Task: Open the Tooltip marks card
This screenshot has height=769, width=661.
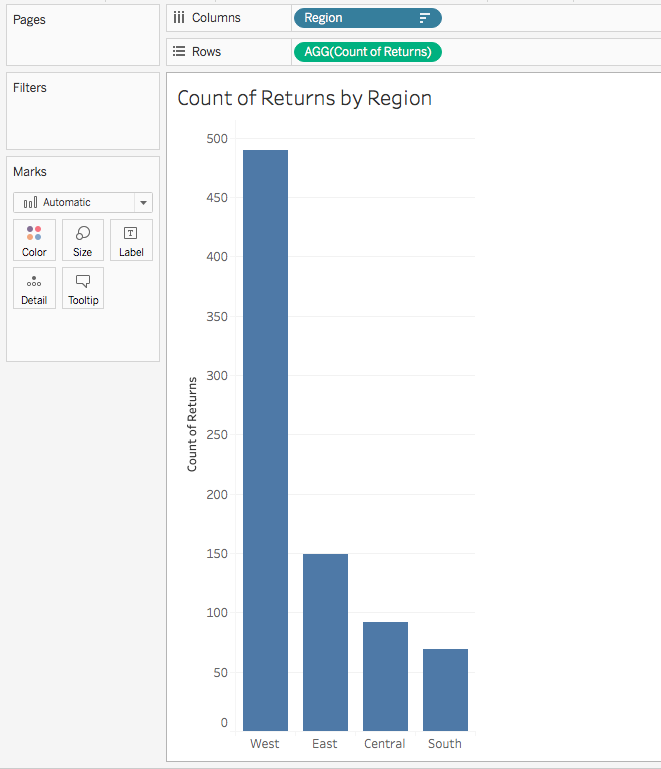Action: click(x=83, y=288)
